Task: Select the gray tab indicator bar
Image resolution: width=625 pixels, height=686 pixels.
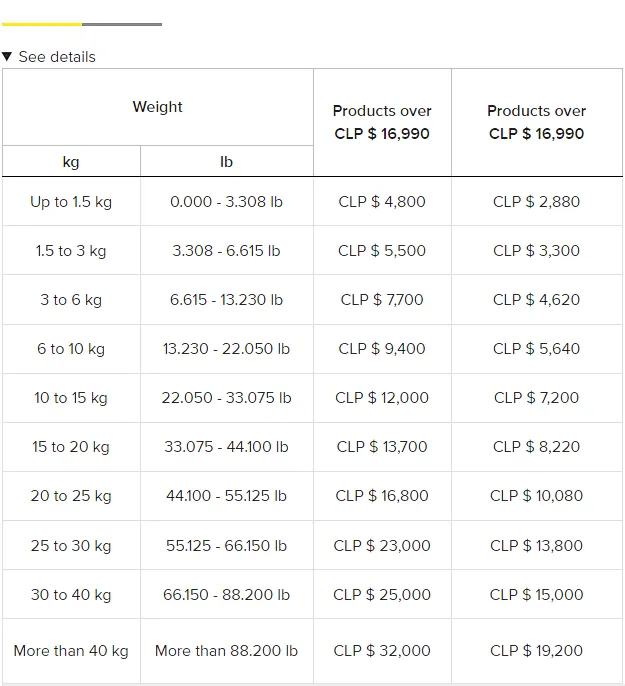Action: click(x=122, y=24)
